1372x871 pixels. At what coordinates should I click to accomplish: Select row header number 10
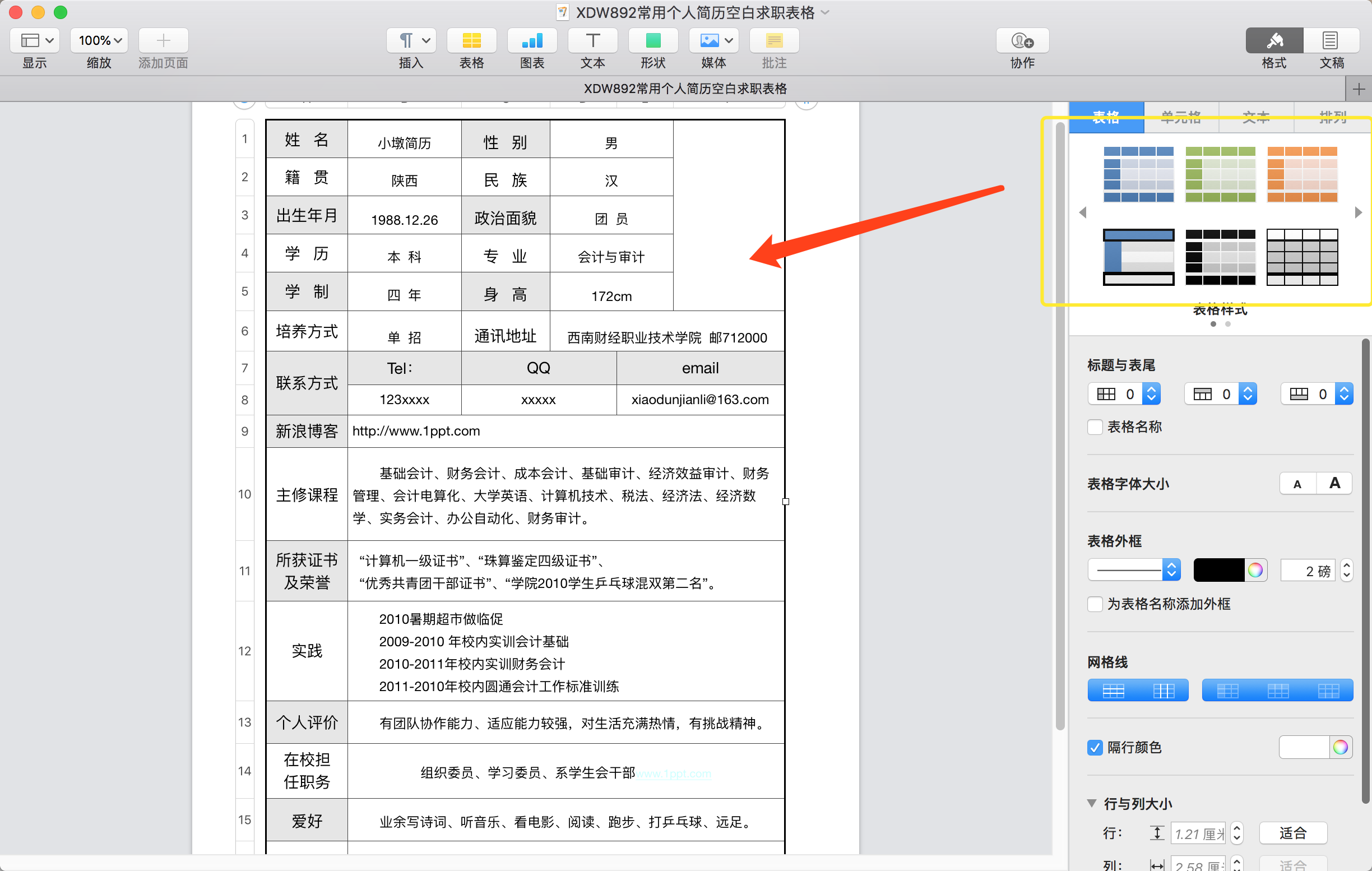pos(244,494)
